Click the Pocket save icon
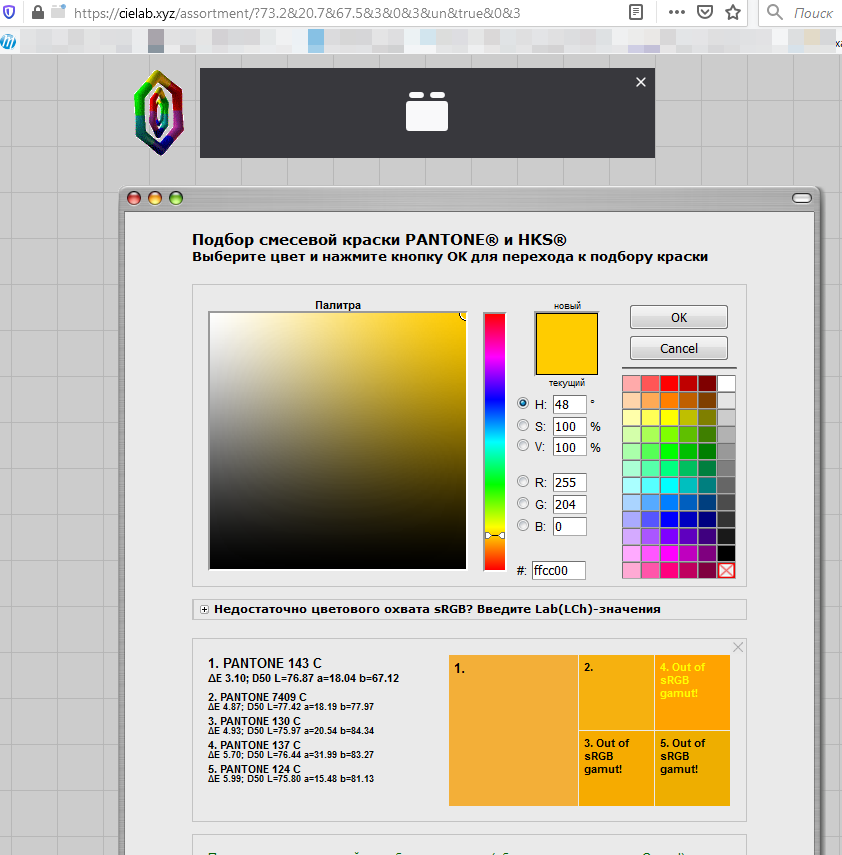 tap(705, 14)
